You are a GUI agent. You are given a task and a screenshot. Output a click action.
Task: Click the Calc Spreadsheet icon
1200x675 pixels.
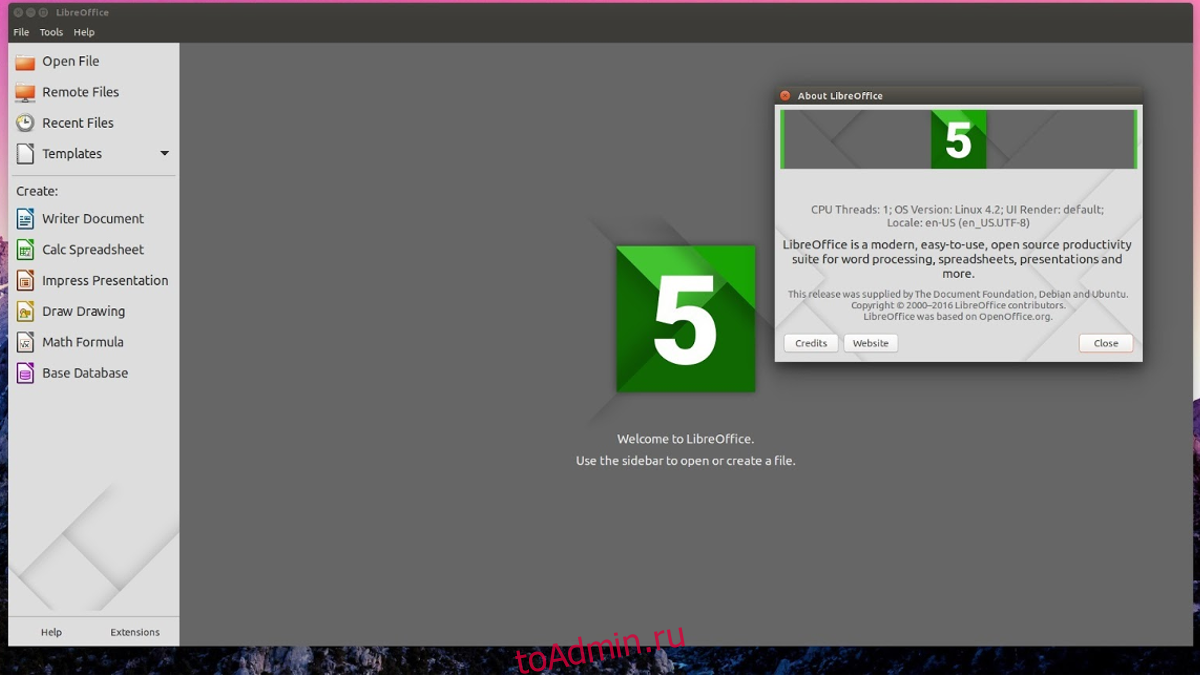tap(25, 250)
